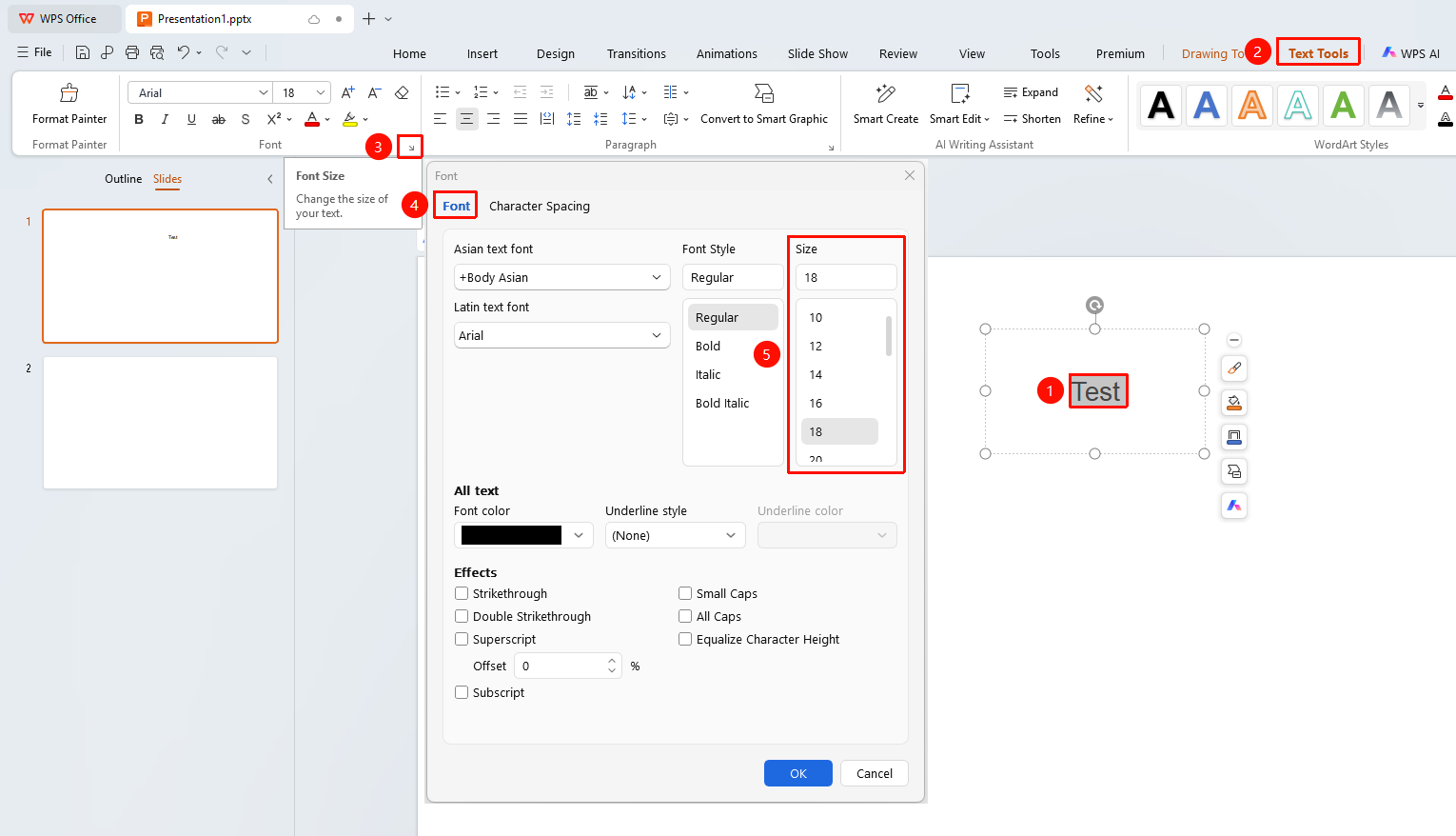Switch to the Outline pane tab
The image size is (1456, 836).
[x=123, y=179]
